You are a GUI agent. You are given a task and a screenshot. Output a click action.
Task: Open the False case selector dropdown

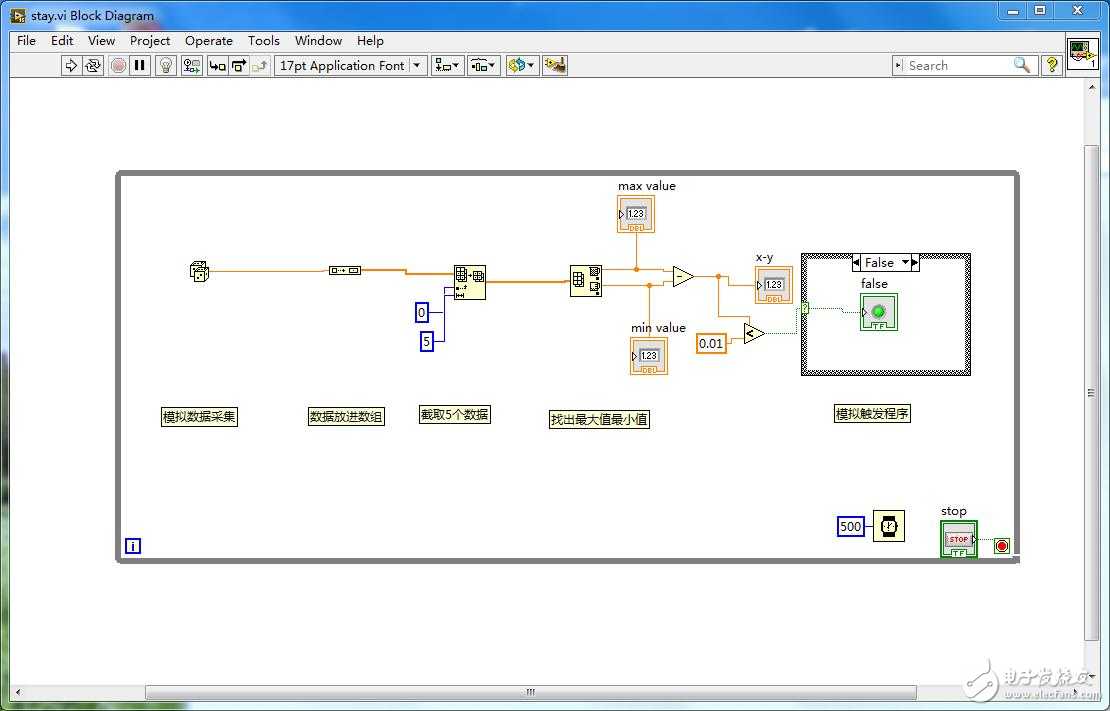(905, 263)
